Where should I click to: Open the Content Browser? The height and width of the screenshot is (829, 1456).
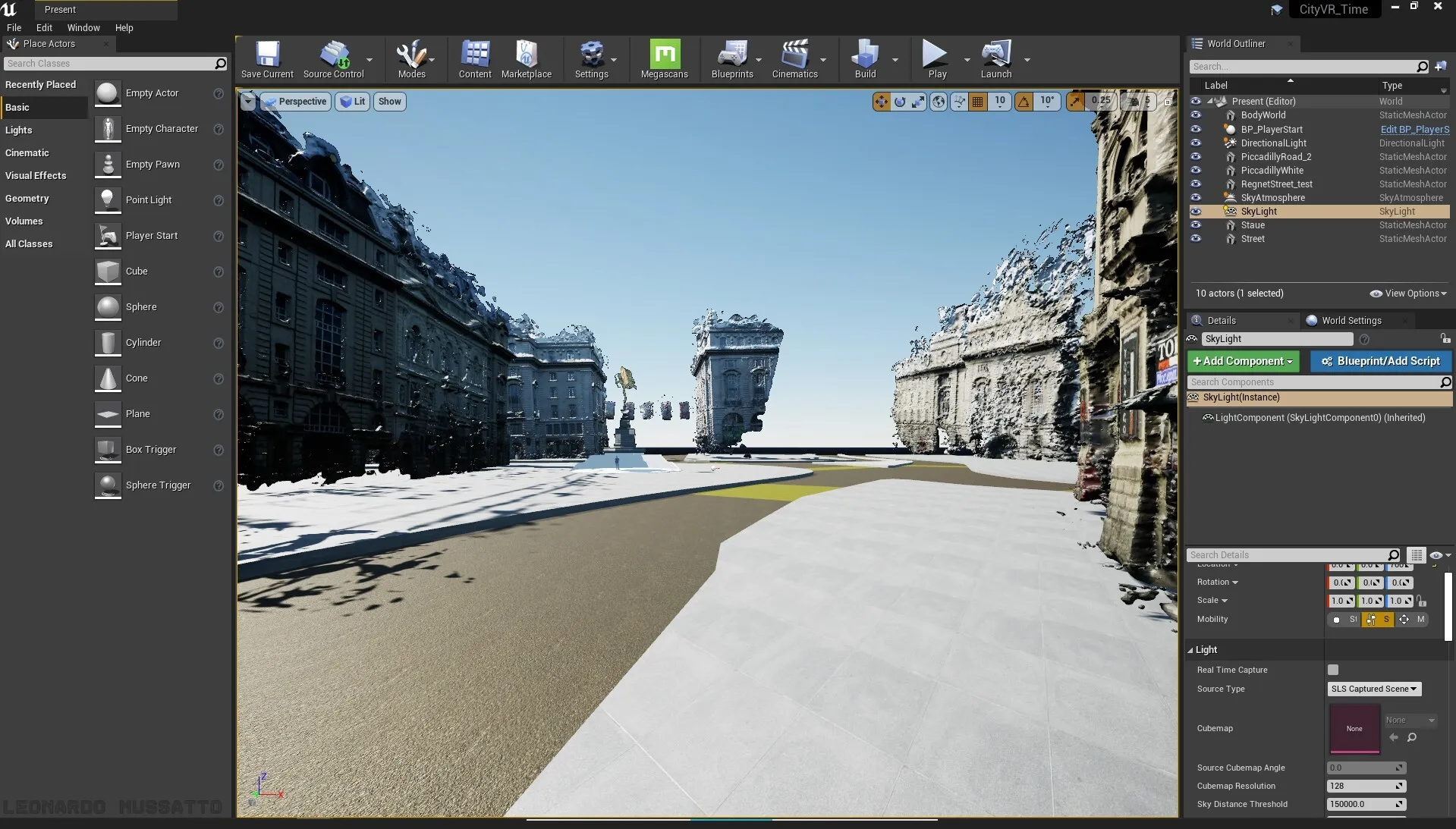475,59
